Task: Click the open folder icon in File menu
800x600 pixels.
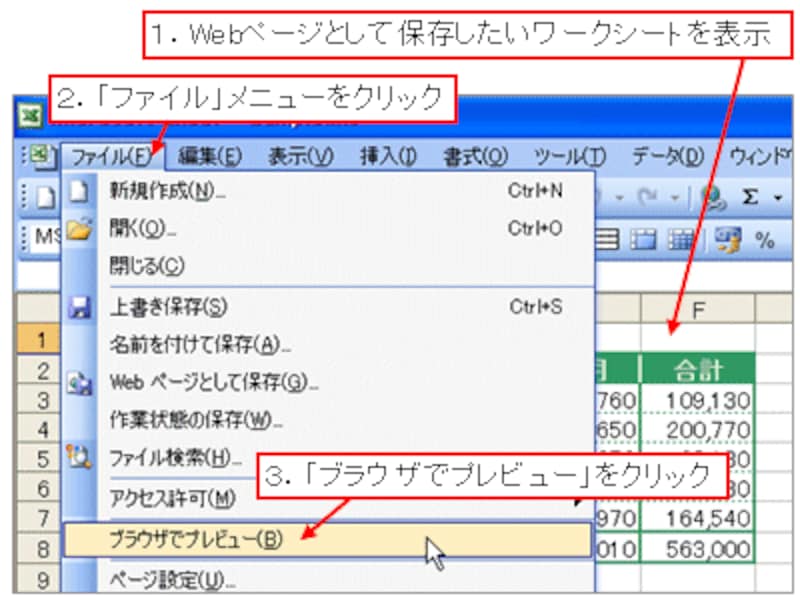Action: 80,229
